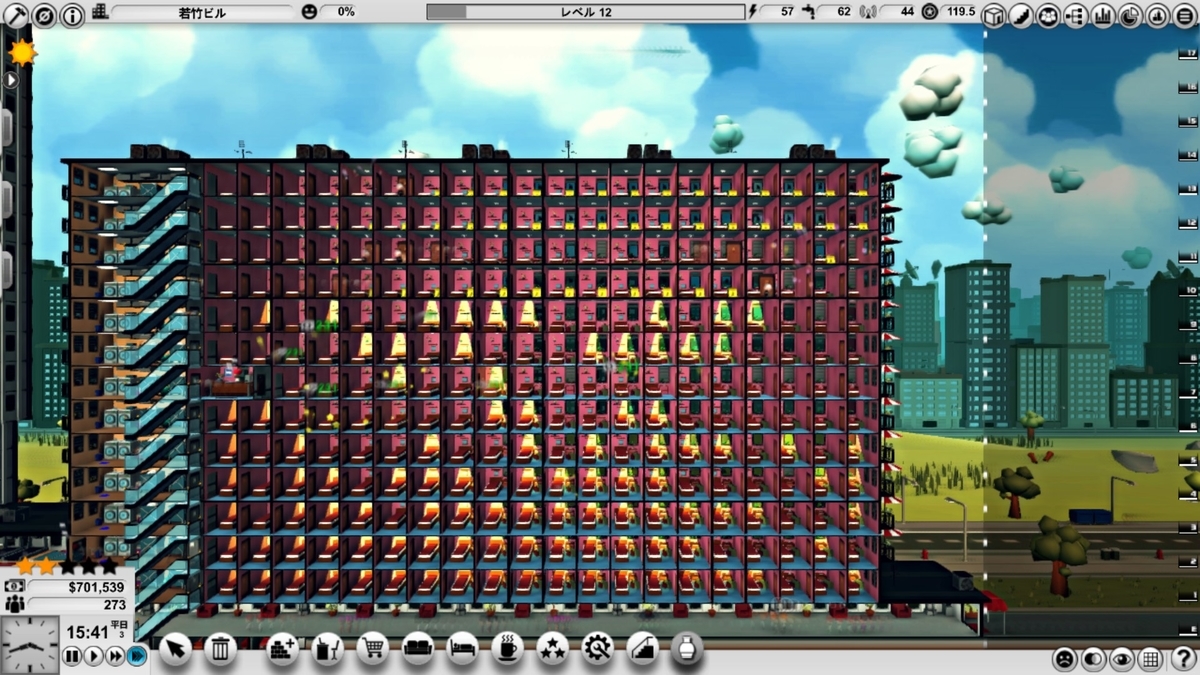The image size is (1200, 675).
Task: Set game to normal play speed
Action: (x=93, y=656)
